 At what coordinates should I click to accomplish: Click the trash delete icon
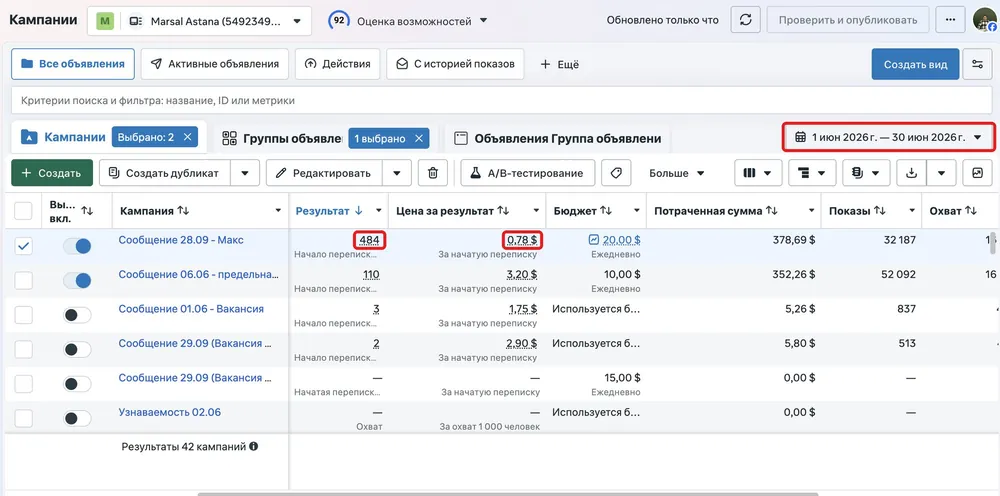point(433,173)
